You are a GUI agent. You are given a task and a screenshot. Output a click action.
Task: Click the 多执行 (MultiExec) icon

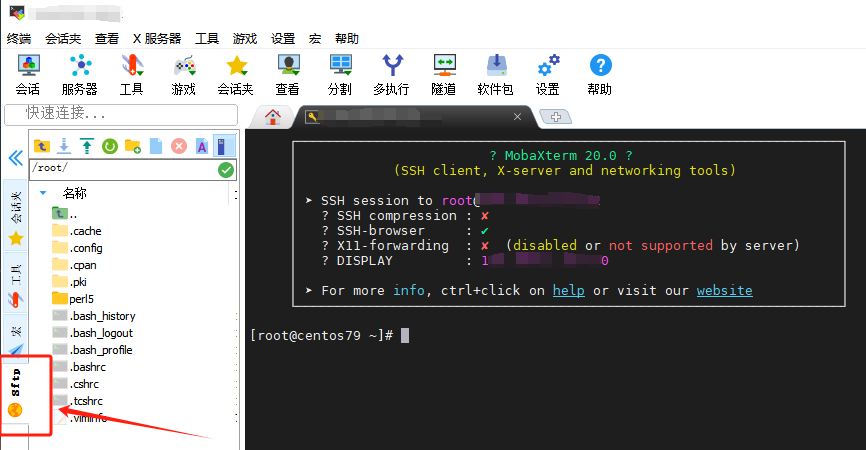click(x=391, y=75)
